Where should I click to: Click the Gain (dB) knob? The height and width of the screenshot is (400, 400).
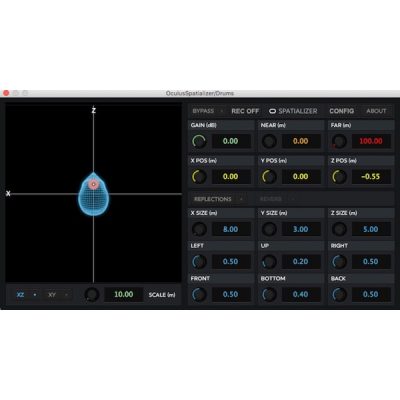coord(199,141)
